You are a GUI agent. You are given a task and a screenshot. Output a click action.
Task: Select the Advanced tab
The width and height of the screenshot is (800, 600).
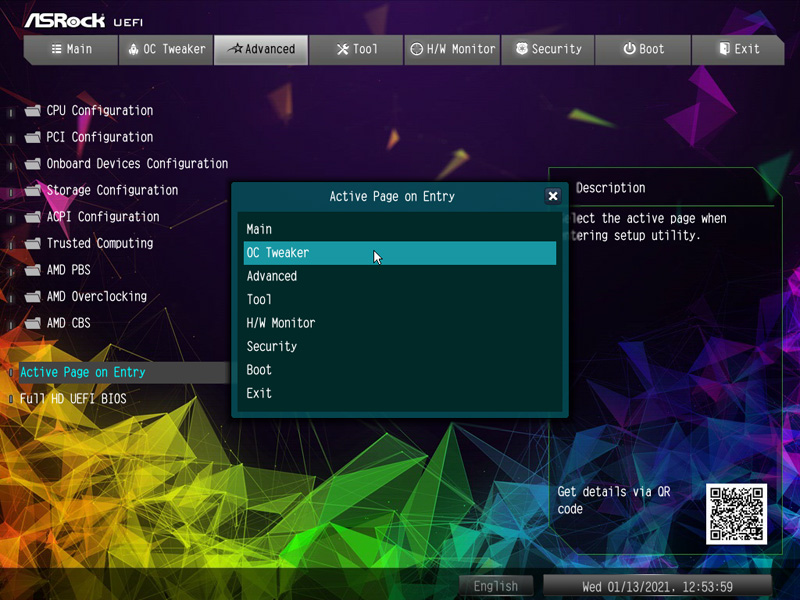tap(261, 49)
